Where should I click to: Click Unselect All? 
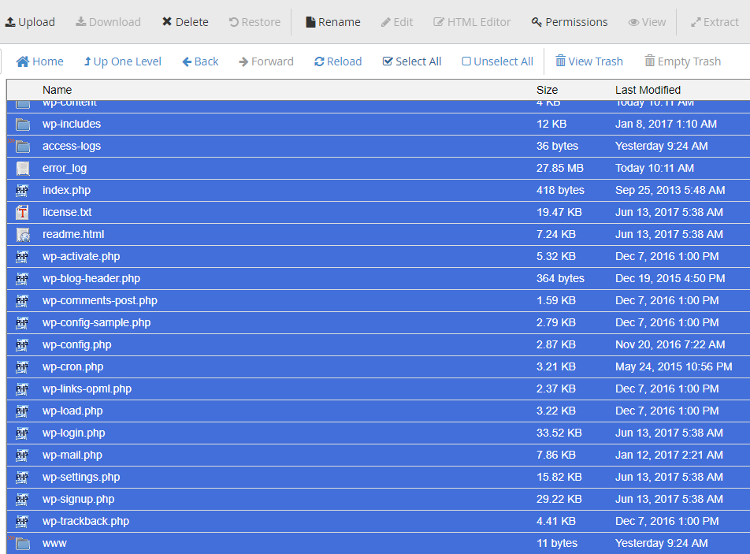pyautogui.click(x=497, y=61)
